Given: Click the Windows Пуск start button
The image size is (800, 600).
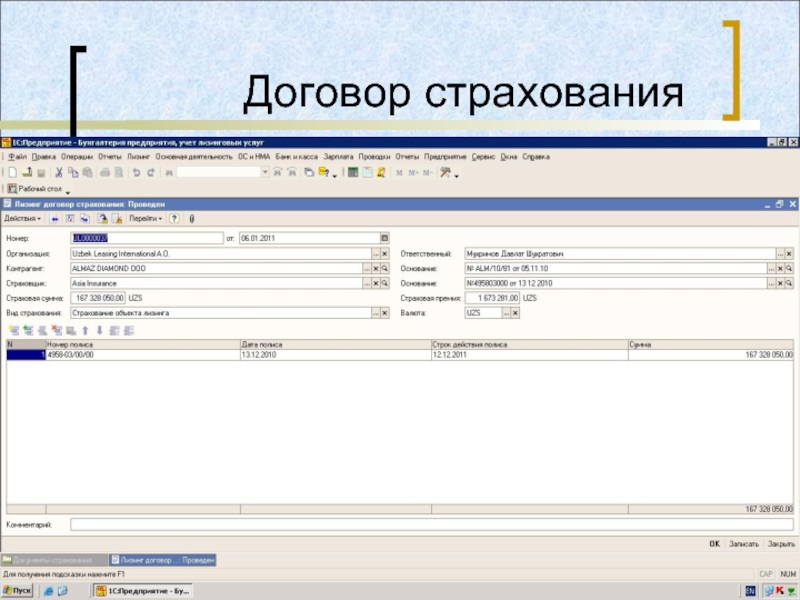Looking at the screenshot, I should pyautogui.click(x=17, y=591).
